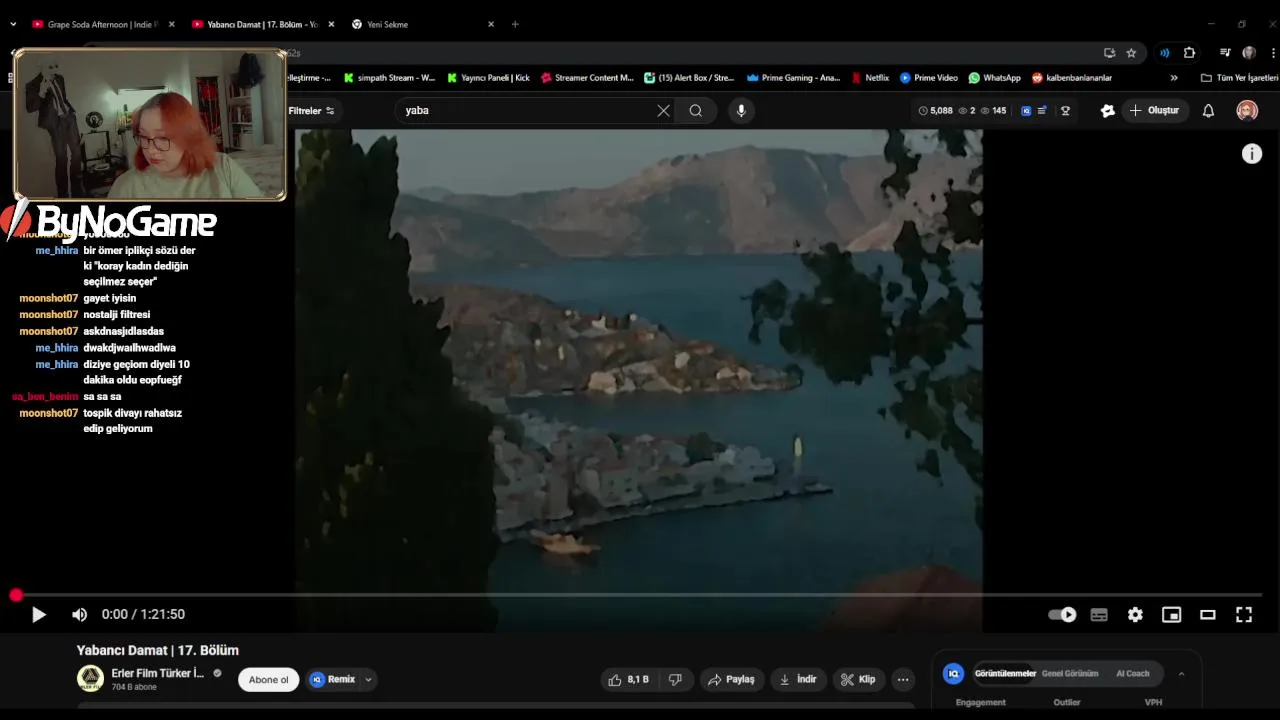This screenshot has height=720, width=1280.
Task: Enable miniplayer mode in the video player
Action: click(1171, 615)
